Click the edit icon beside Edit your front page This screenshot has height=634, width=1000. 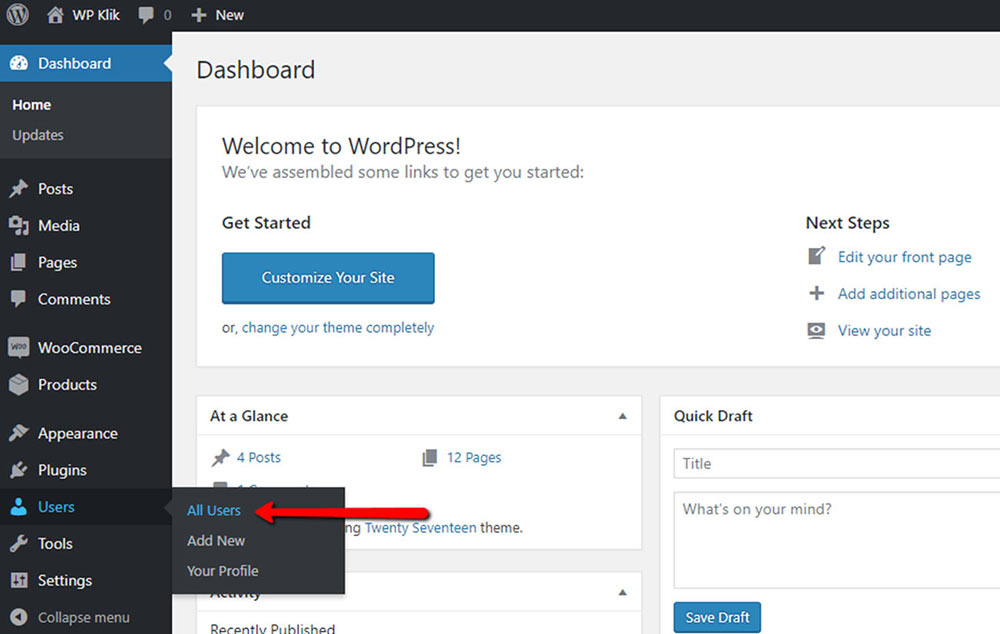point(816,256)
